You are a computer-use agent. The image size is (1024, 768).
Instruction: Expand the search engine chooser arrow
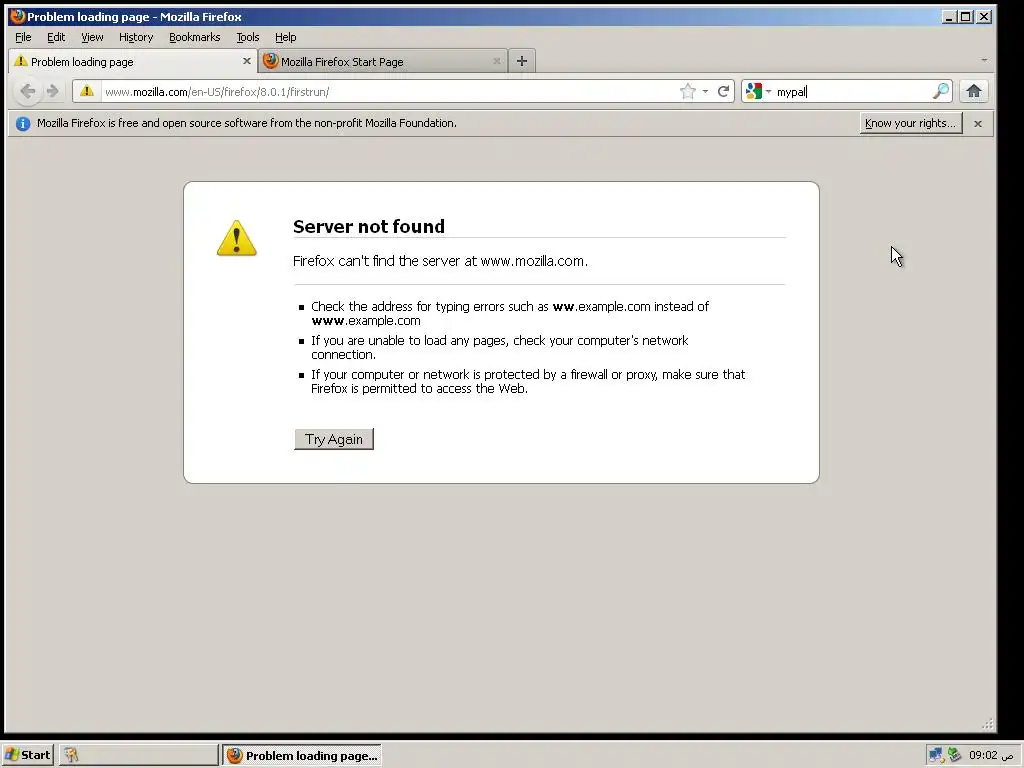pyautogui.click(x=768, y=91)
